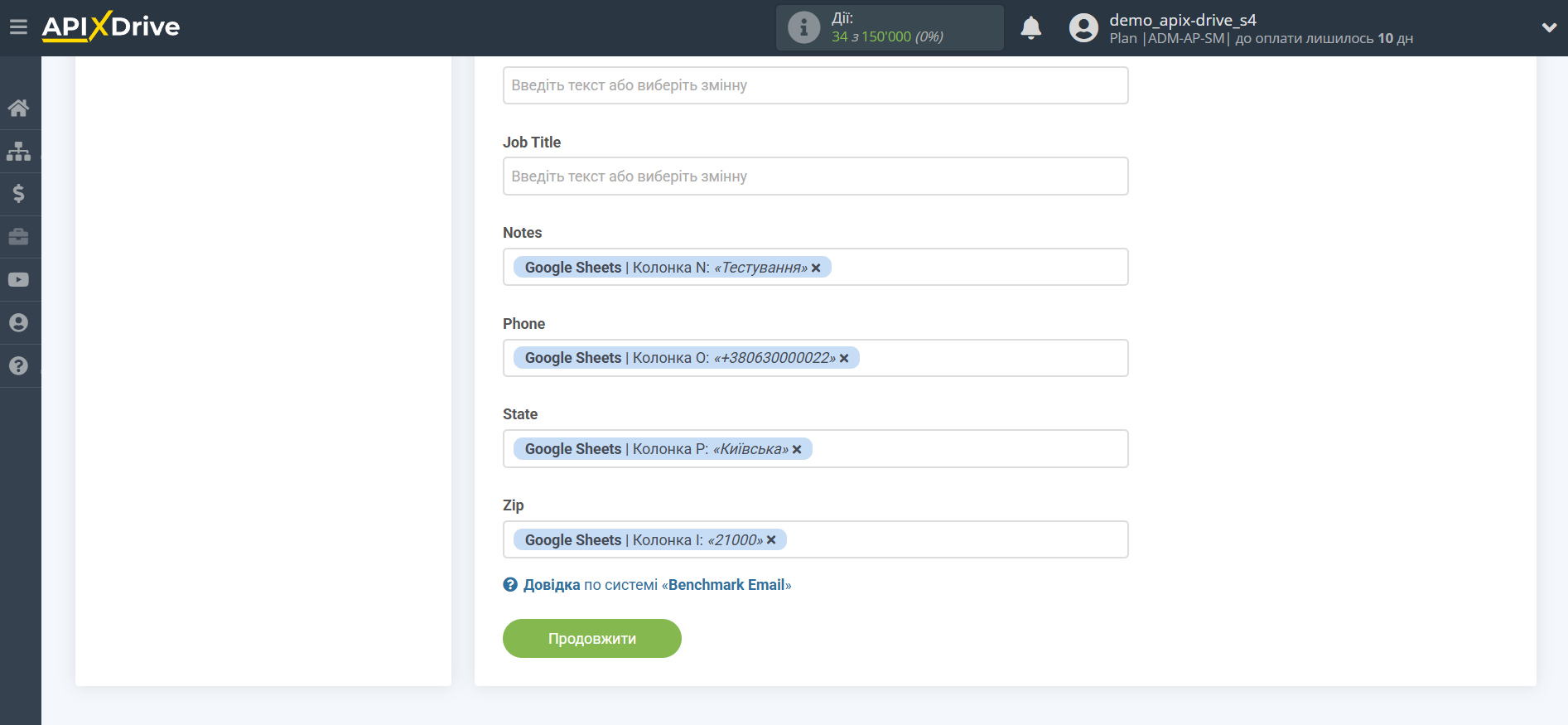Viewport: 1568px width, 725px height.
Task: Open the Benchmark Email link
Action: (726, 585)
